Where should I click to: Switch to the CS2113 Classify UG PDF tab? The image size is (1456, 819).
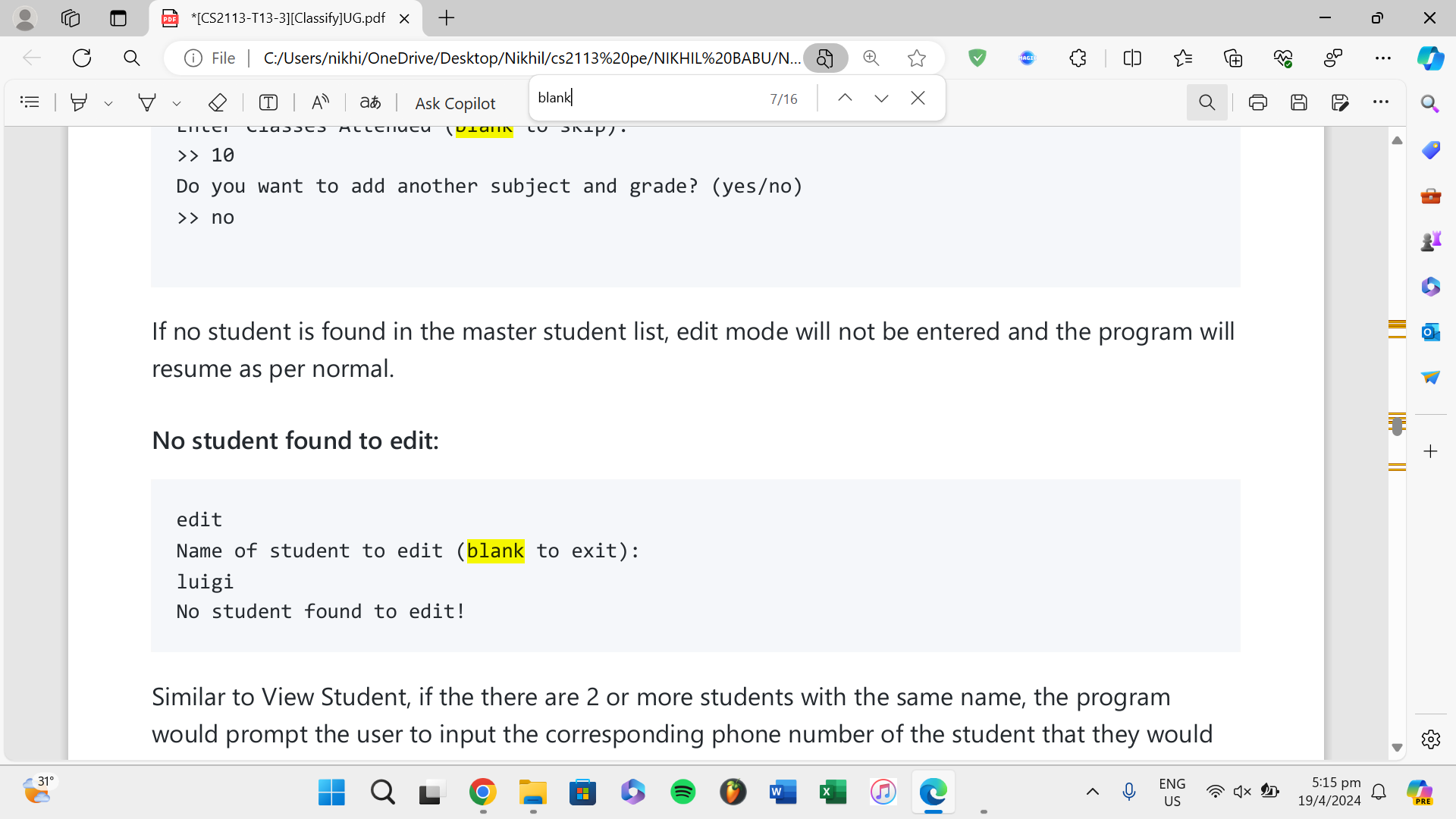(x=287, y=18)
